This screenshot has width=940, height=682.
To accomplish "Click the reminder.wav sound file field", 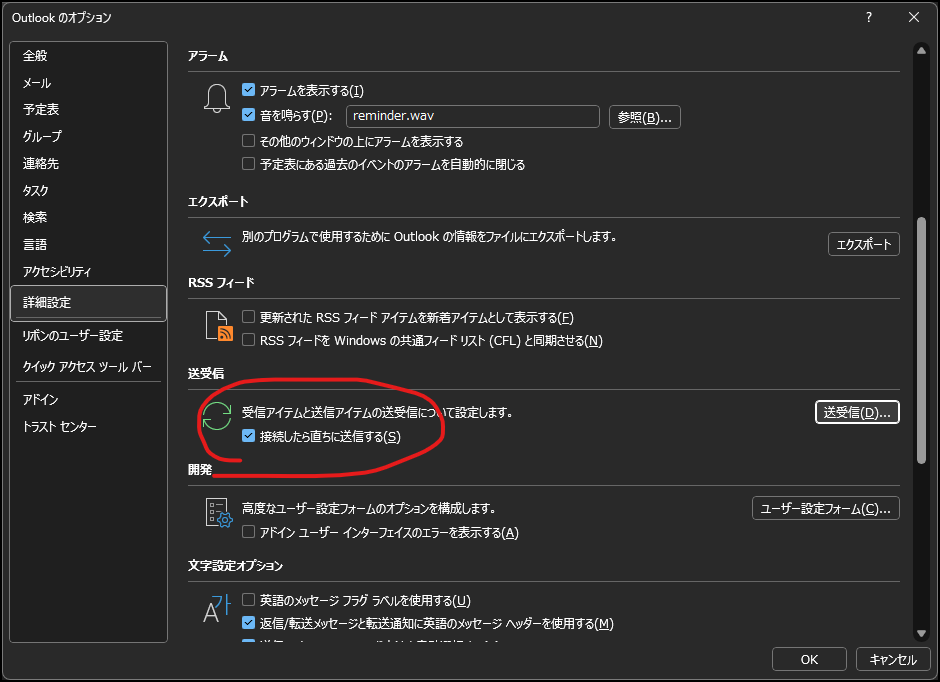I will [x=472, y=116].
